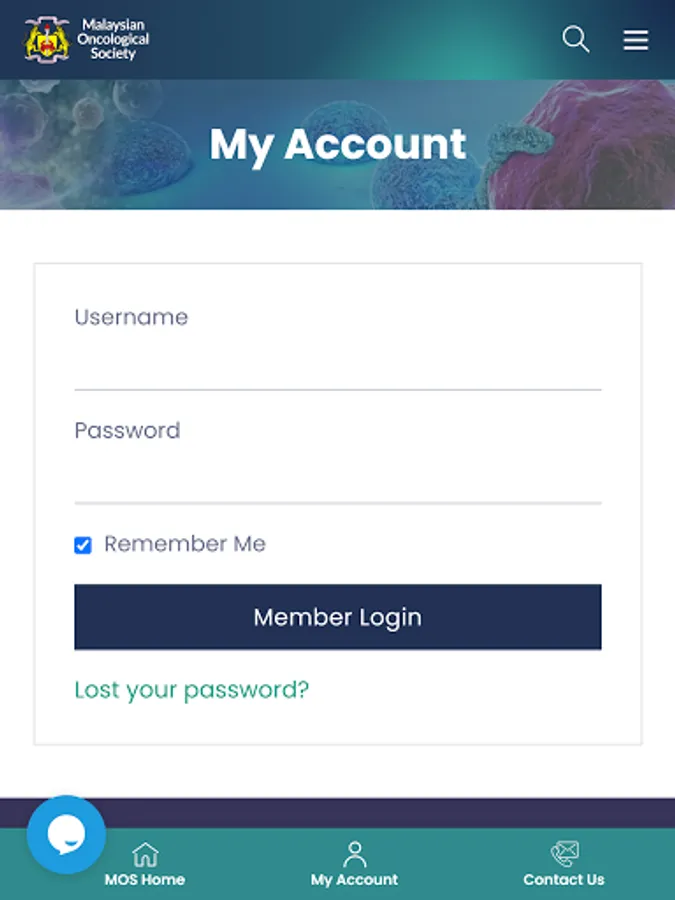Viewport: 675px width, 900px height.
Task: Tap the Contact Us envelope icon
Action: (x=565, y=854)
